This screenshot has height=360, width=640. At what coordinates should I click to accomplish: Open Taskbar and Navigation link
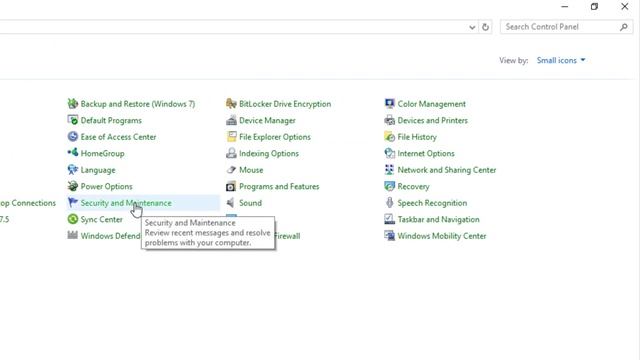438,220
